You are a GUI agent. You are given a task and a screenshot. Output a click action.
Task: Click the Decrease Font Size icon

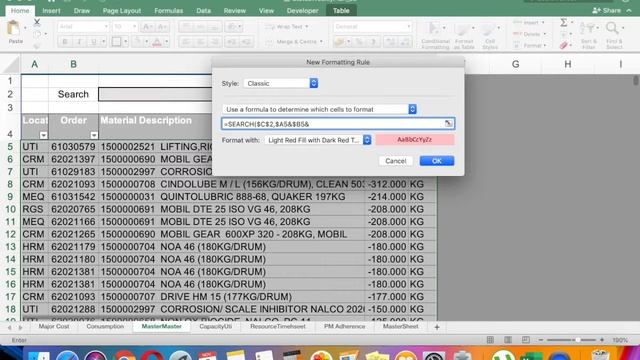[162, 27]
